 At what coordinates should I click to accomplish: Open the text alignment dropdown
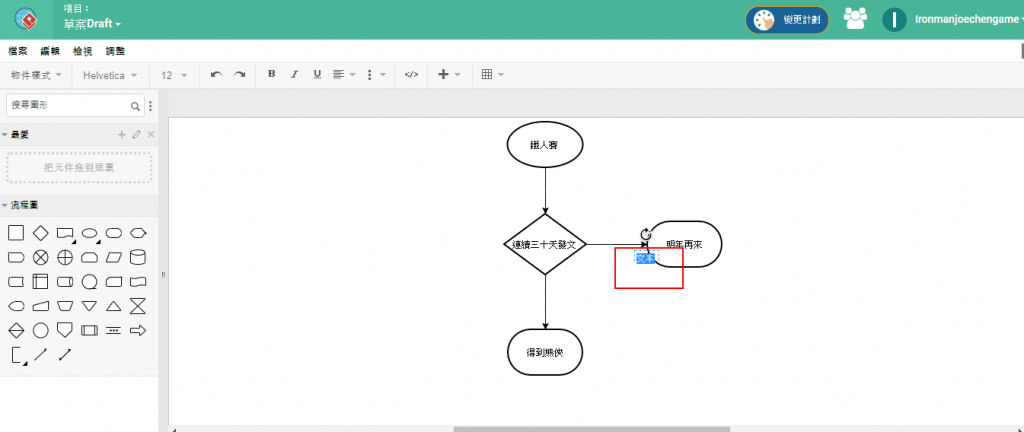point(344,74)
